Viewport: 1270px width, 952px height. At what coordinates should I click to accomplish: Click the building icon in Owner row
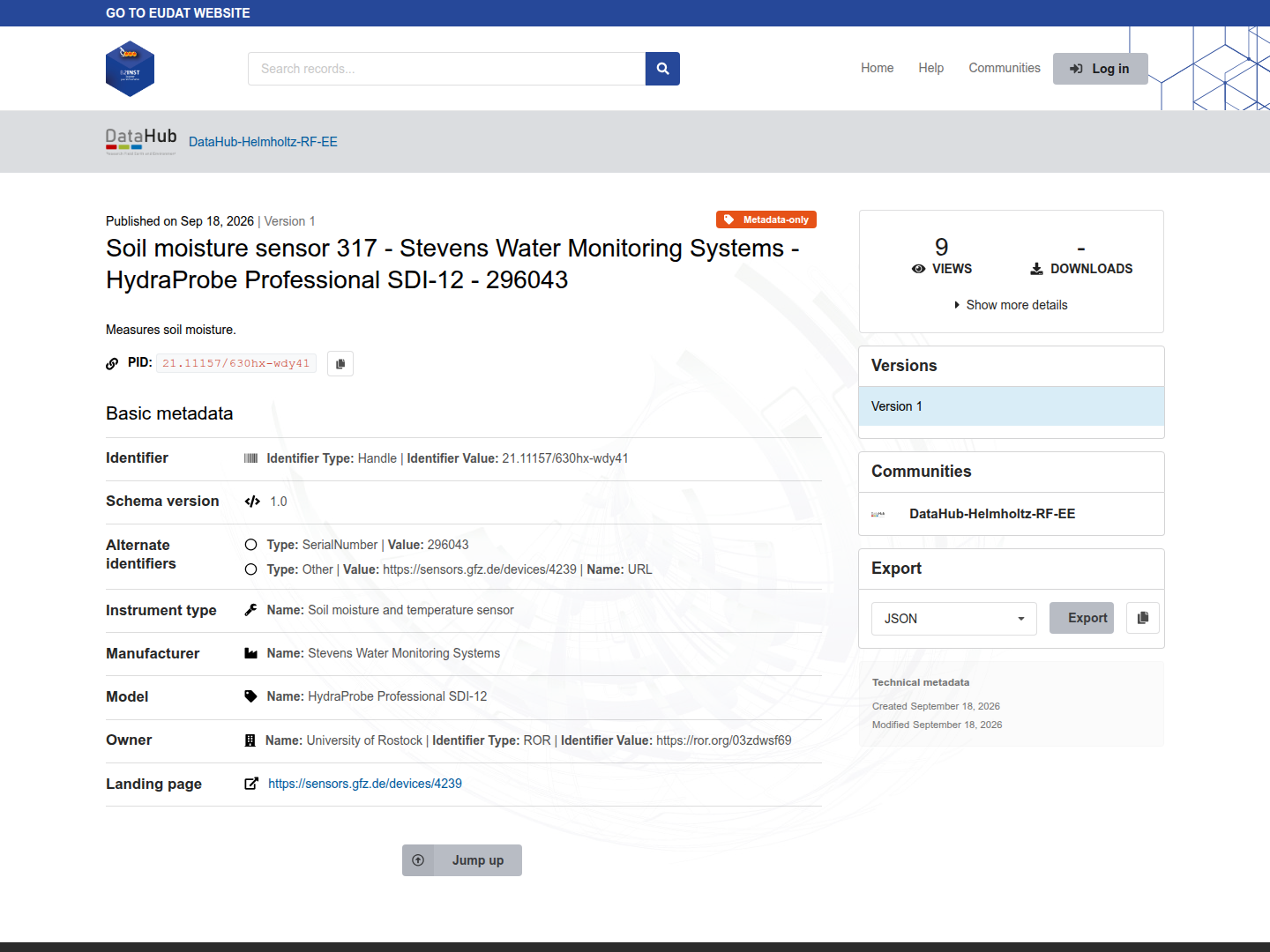[x=250, y=740]
